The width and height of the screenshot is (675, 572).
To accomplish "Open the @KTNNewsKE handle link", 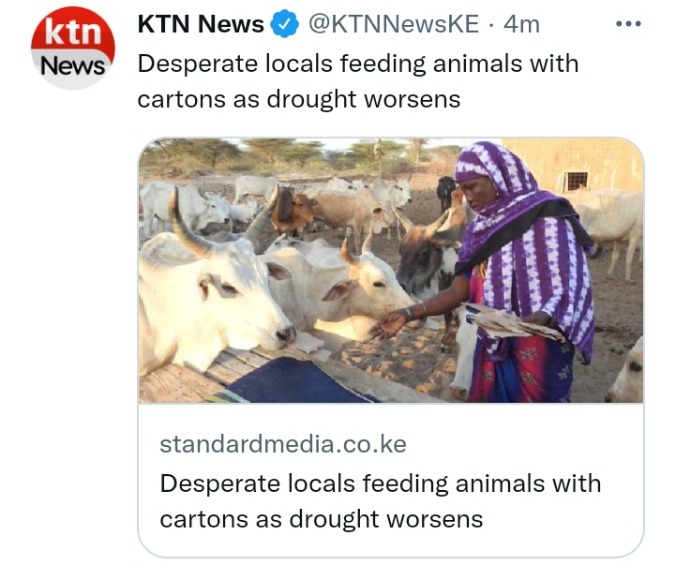I will (x=393, y=24).
